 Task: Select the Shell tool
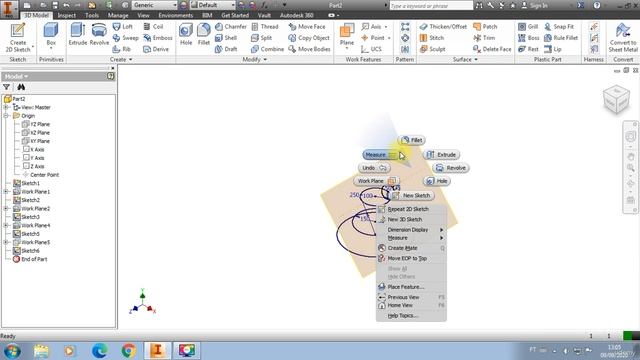point(226,38)
